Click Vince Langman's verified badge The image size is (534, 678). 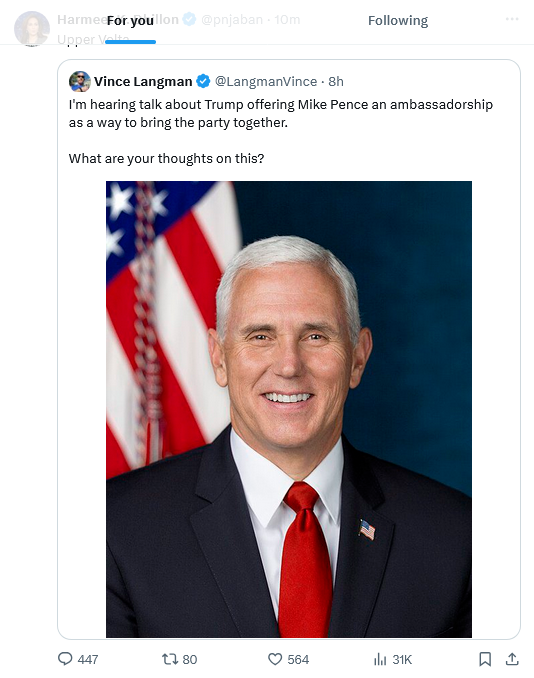click(x=203, y=81)
